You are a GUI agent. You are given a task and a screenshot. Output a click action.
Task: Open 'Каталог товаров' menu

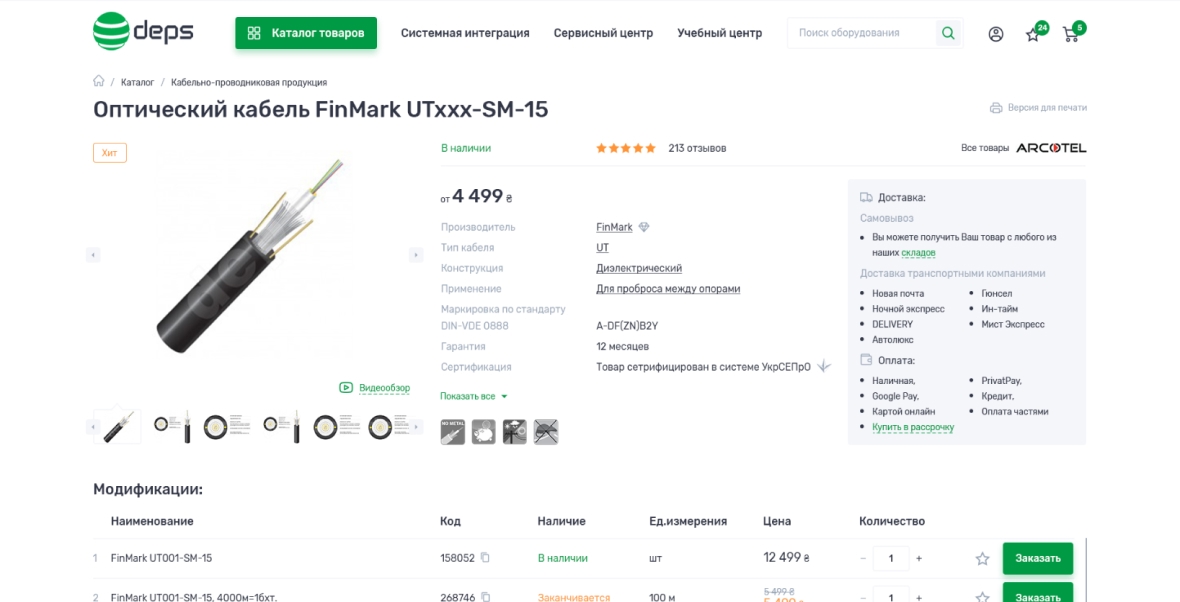click(x=306, y=33)
